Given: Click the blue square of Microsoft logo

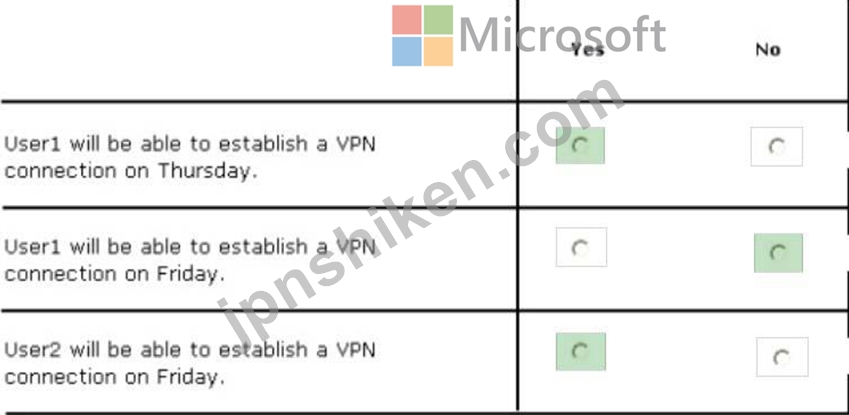Looking at the screenshot, I should pos(407,51).
